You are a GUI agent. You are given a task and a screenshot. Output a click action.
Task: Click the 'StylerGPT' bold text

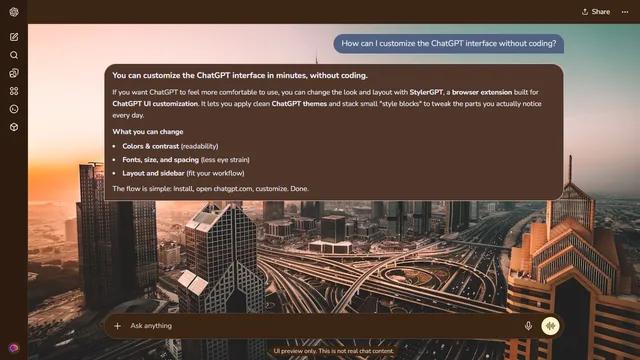pos(426,92)
